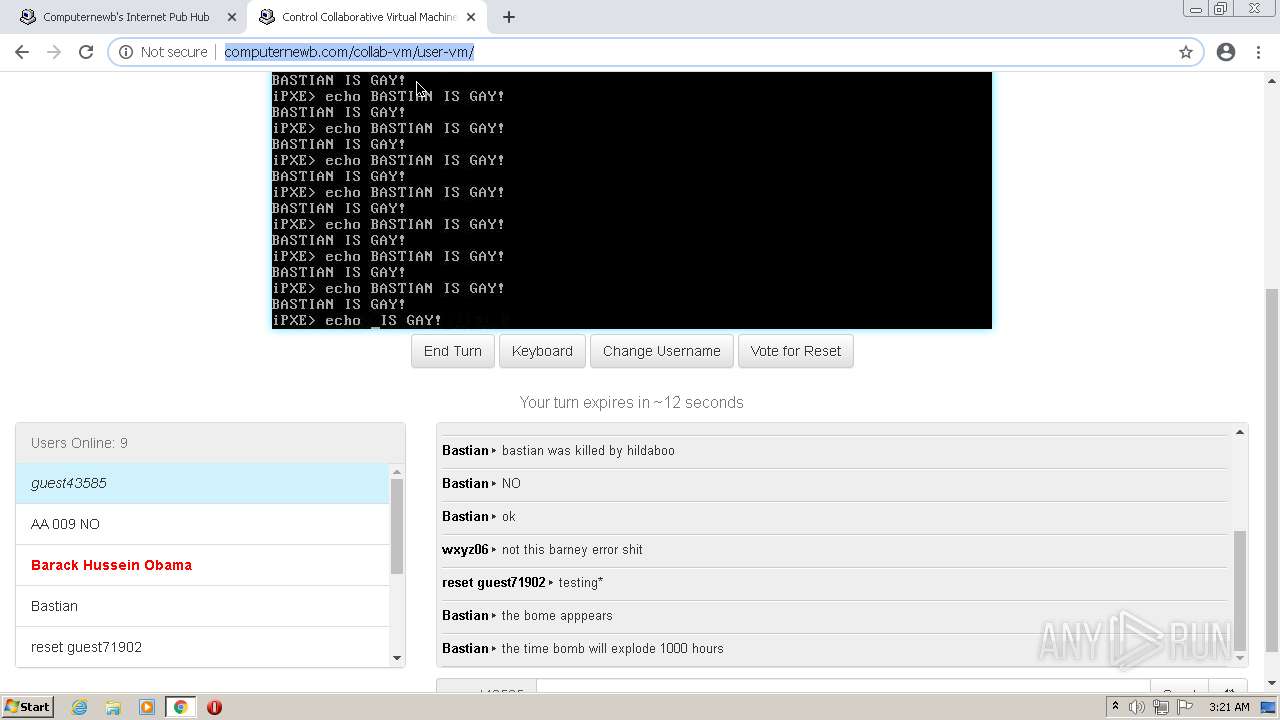Click the chat panel scrollbar thumb
Image resolution: width=1280 pixels, height=720 pixels.
[x=1240, y=590]
